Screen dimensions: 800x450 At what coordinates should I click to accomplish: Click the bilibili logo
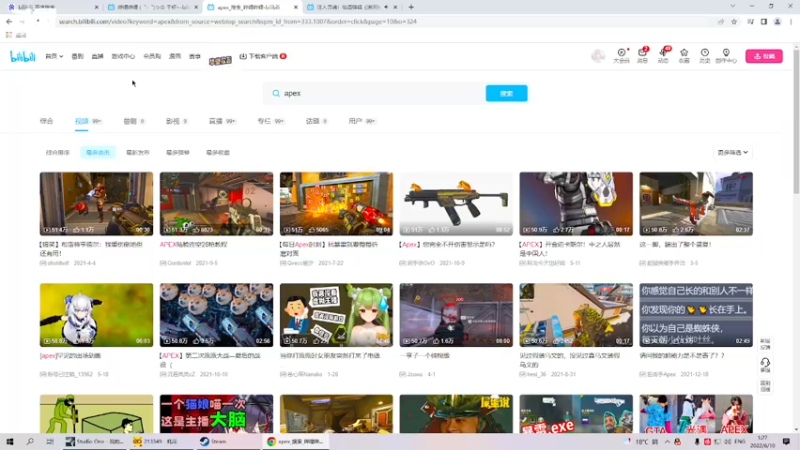(23, 56)
